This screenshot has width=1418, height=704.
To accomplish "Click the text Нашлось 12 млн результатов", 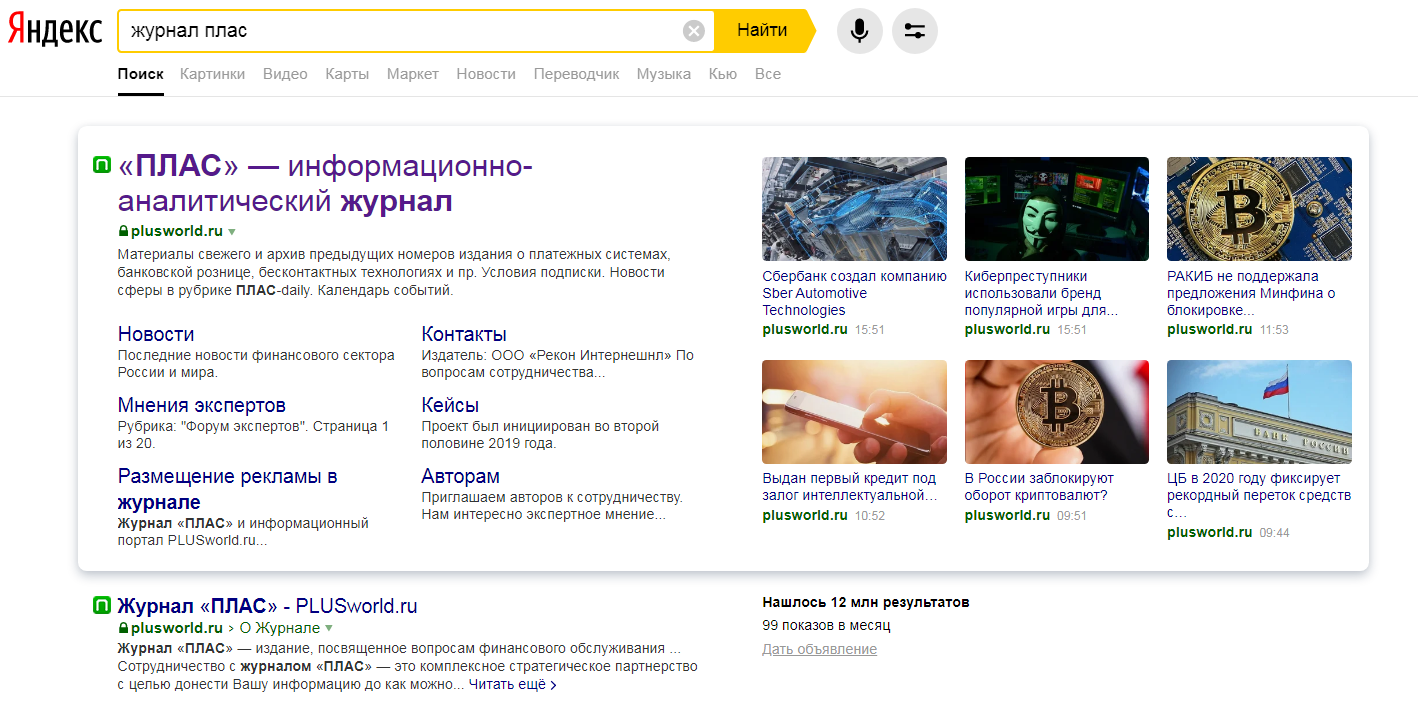I will 866,602.
